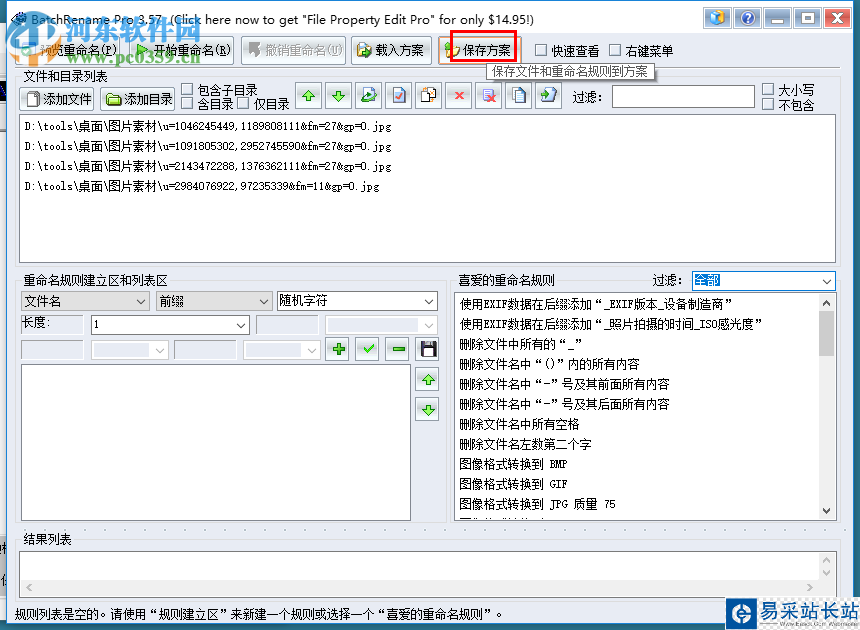Click favorite rules scrollbar down arrow
The image size is (860, 630).
point(827,510)
